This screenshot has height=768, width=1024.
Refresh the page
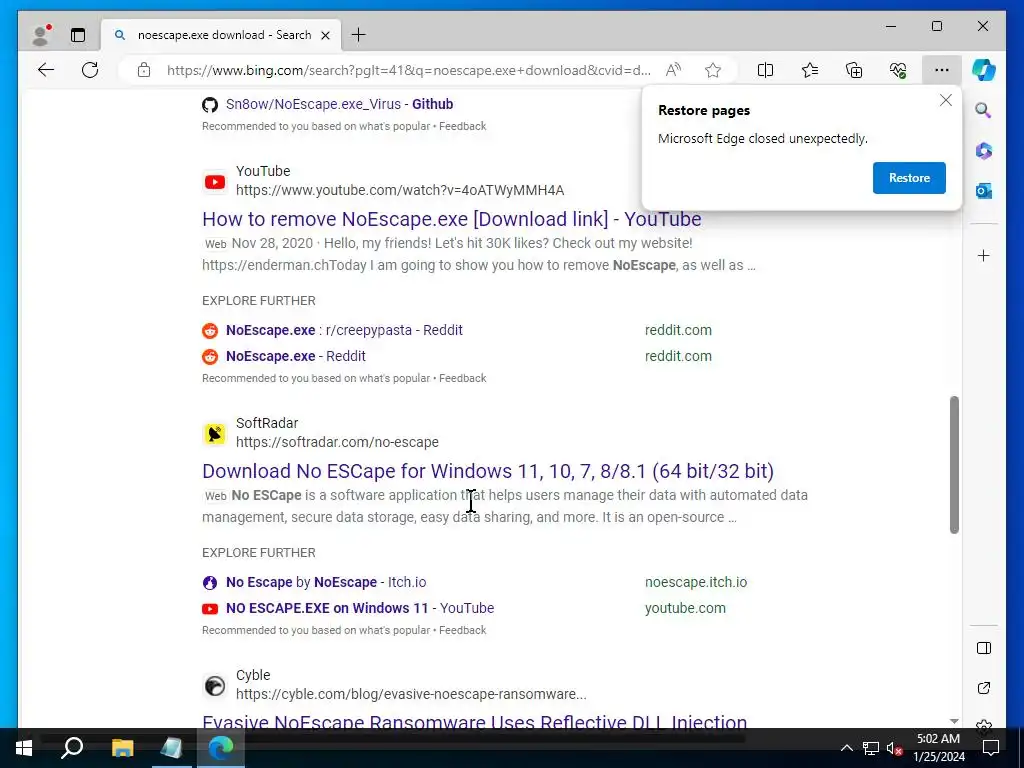click(x=90, y=70)
